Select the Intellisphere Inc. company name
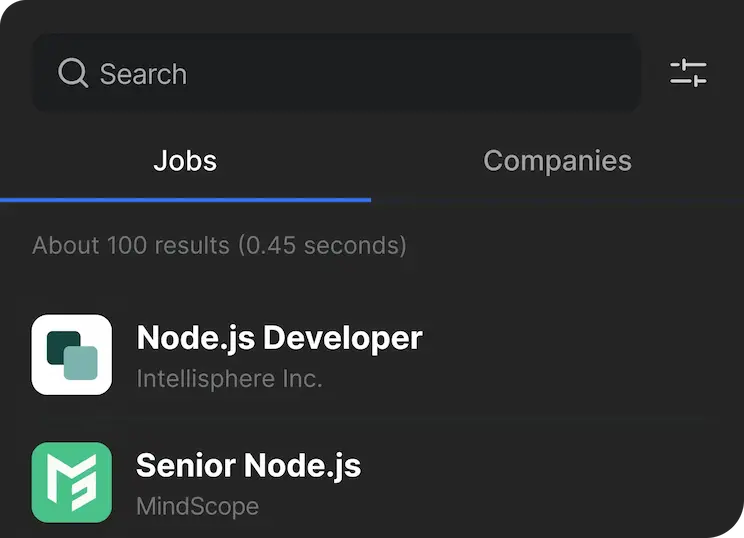 [x=229, y=379]
